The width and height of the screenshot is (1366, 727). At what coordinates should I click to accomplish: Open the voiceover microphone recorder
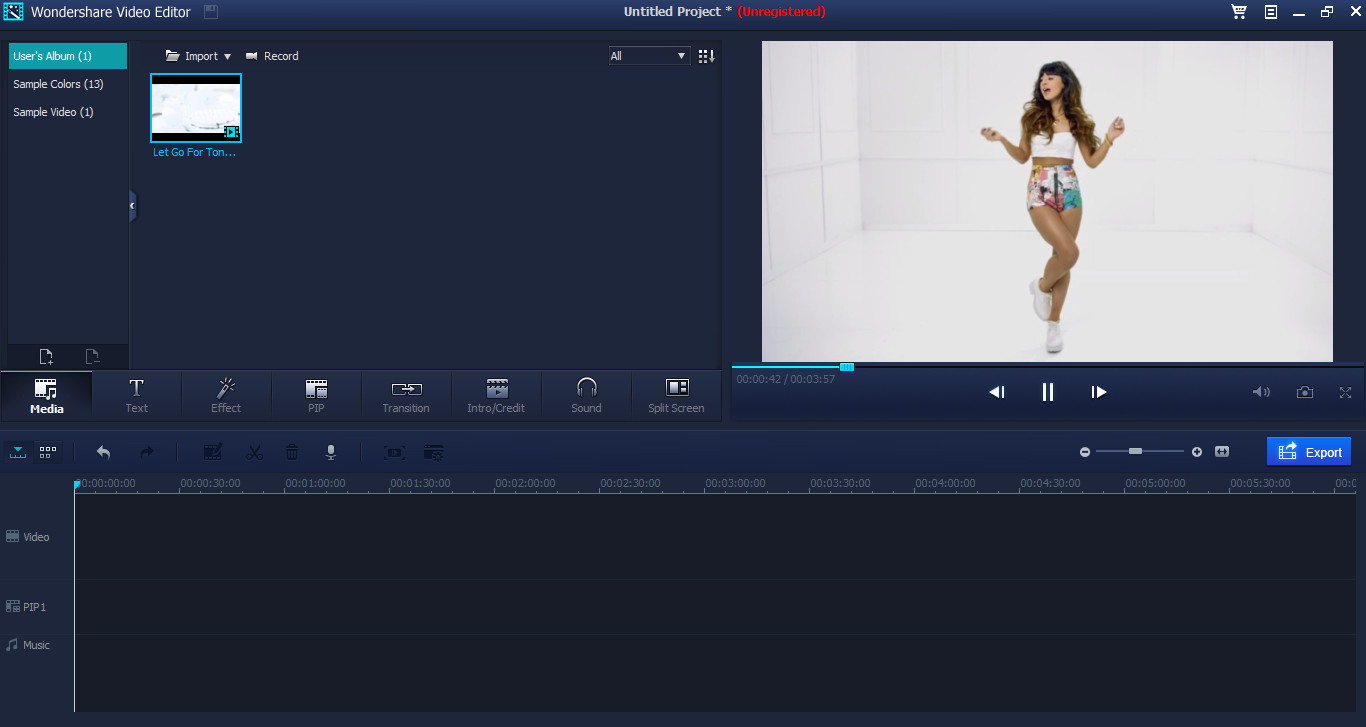coord(330,452)
